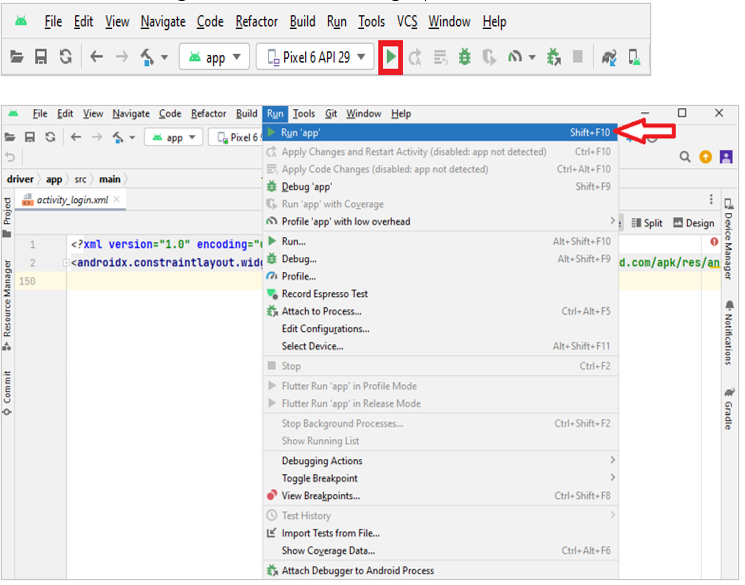The image size is (745, 585).
Task: Click the Save All icon in top toolbar
Action: (x=41, y=57)
